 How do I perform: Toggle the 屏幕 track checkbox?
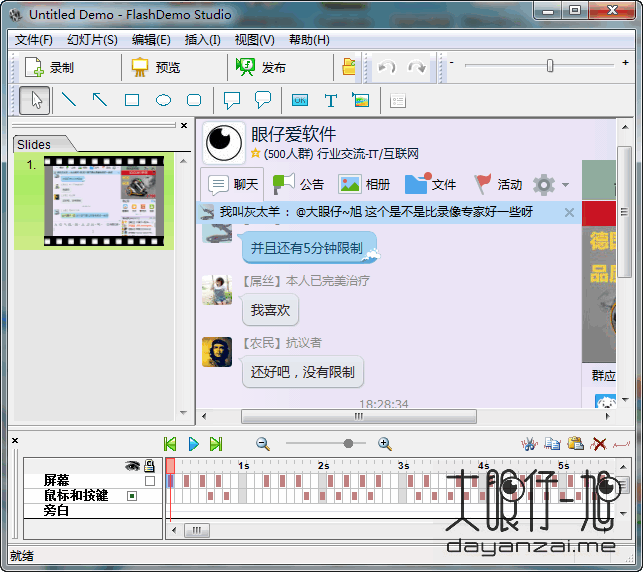(150, 481)
